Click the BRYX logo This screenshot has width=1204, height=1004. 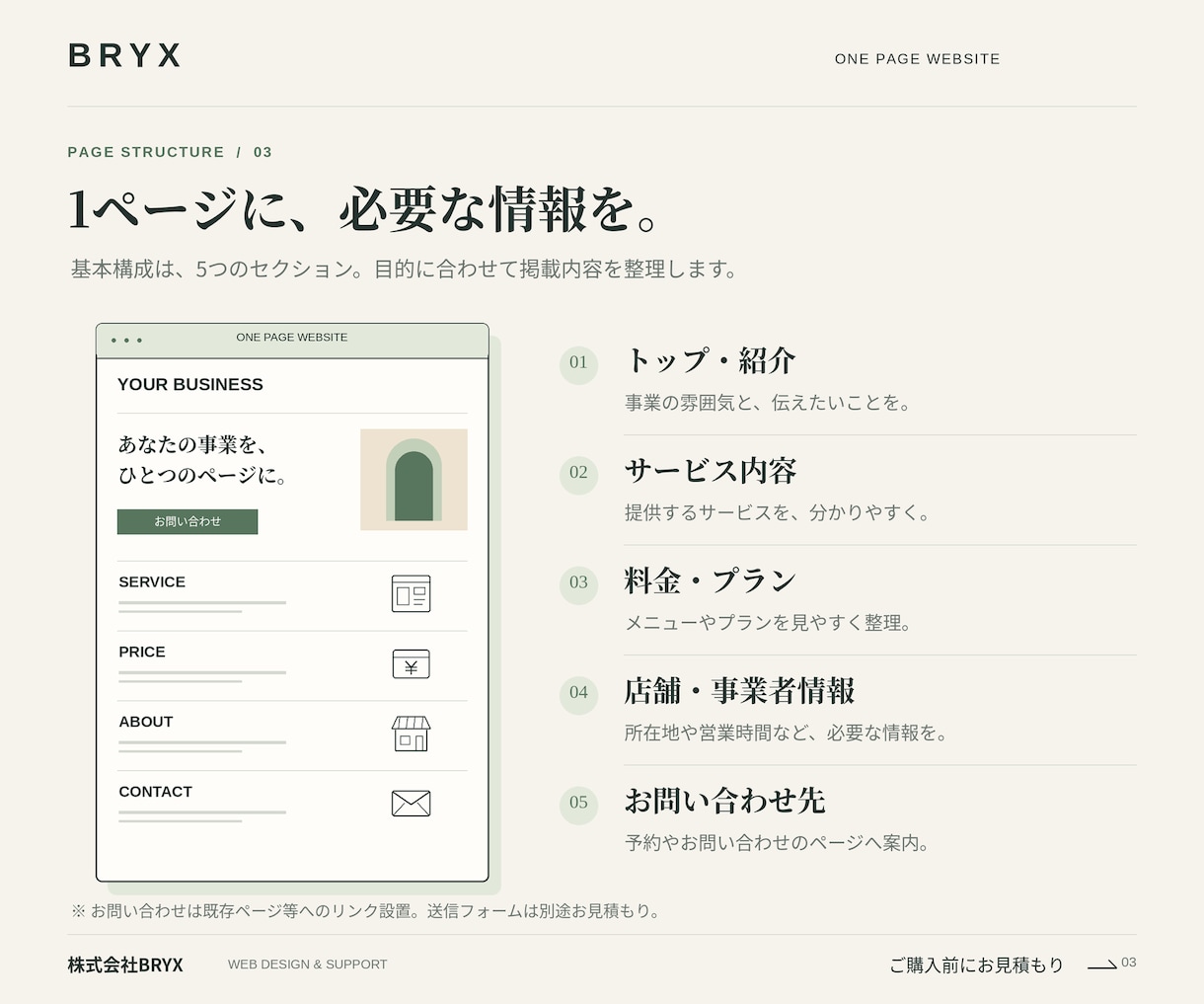tap(125, 55)
